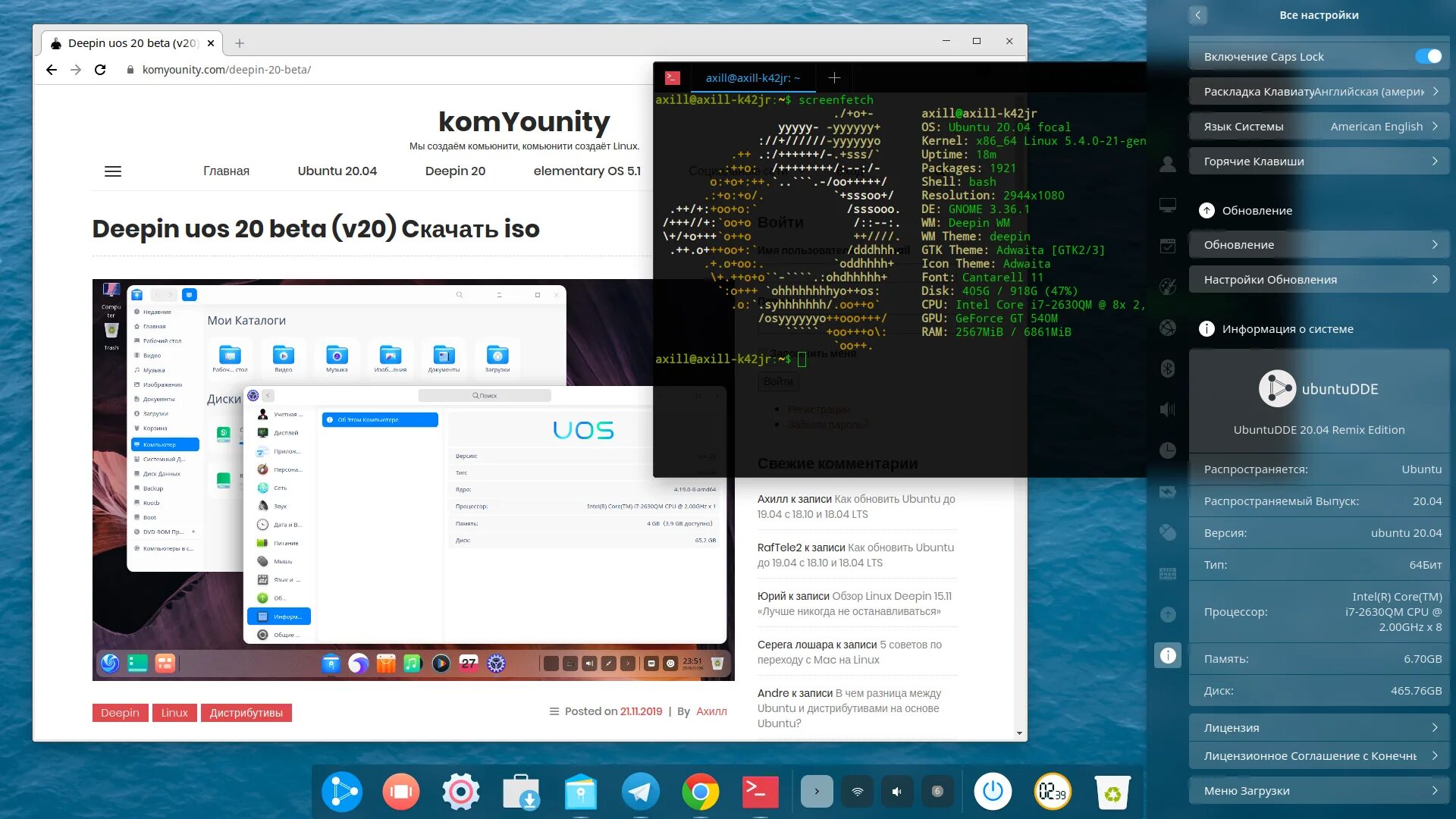Click the dock volume speaker icon
The image size is (1456, 819).
pyautogui.click(x=897, y=792)
